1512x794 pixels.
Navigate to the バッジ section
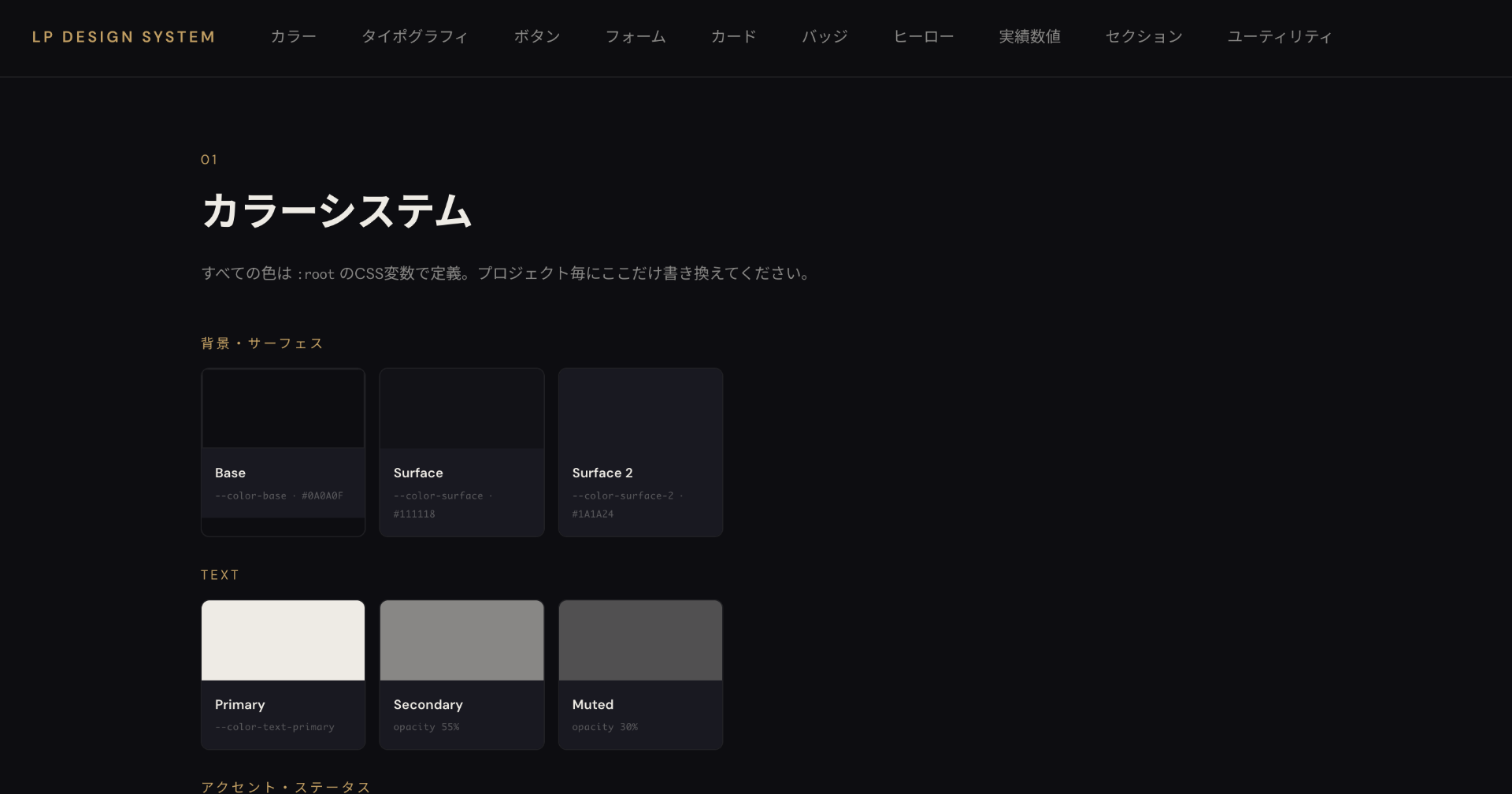click(825, 37)
